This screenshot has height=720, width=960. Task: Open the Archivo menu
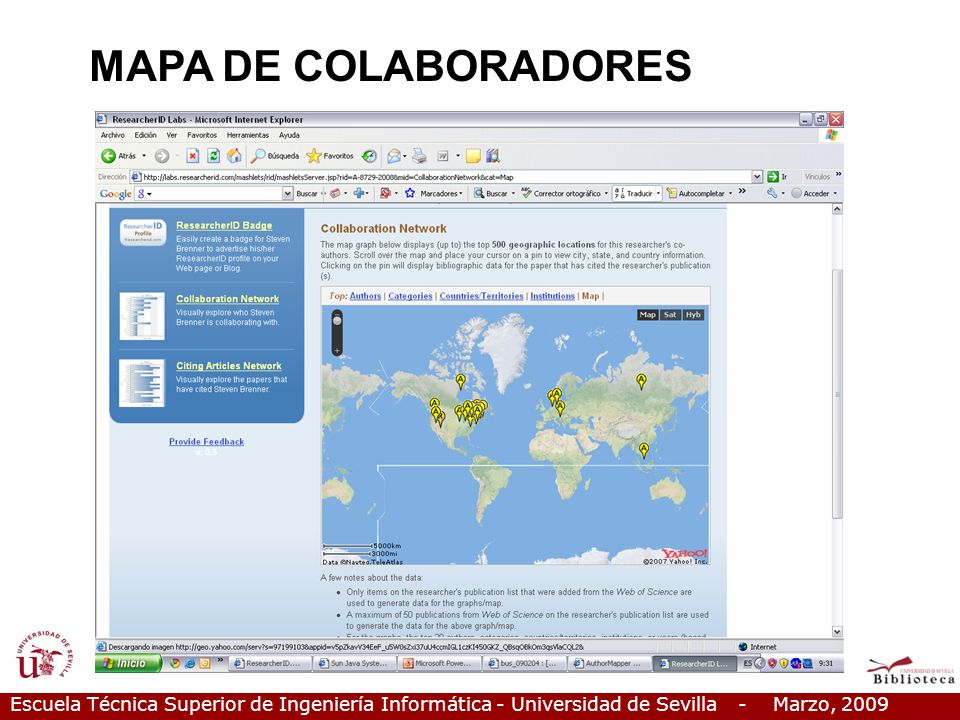pos(113,135)
